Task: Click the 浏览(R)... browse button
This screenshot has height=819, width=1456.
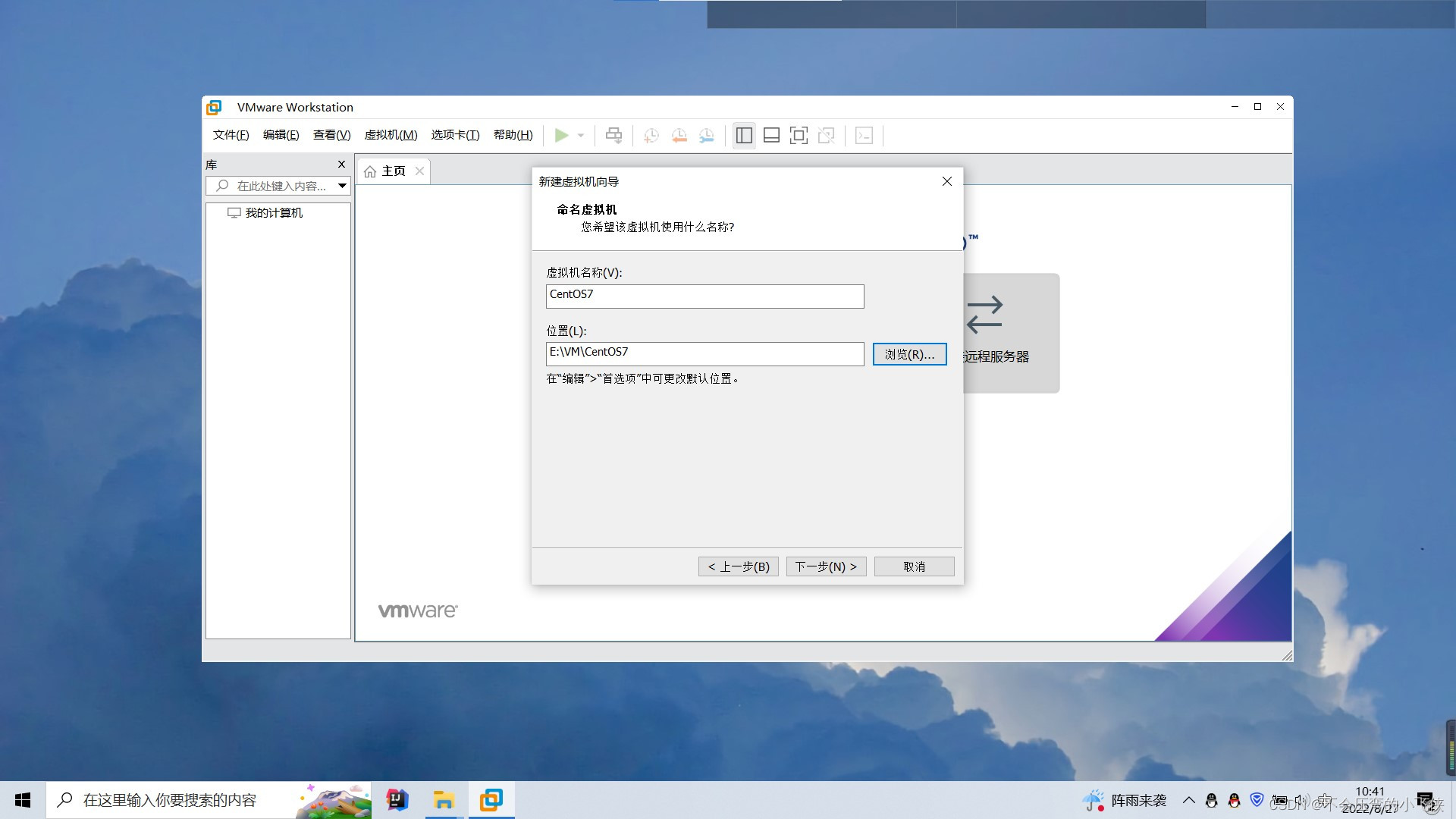Action: click(909, 354)
